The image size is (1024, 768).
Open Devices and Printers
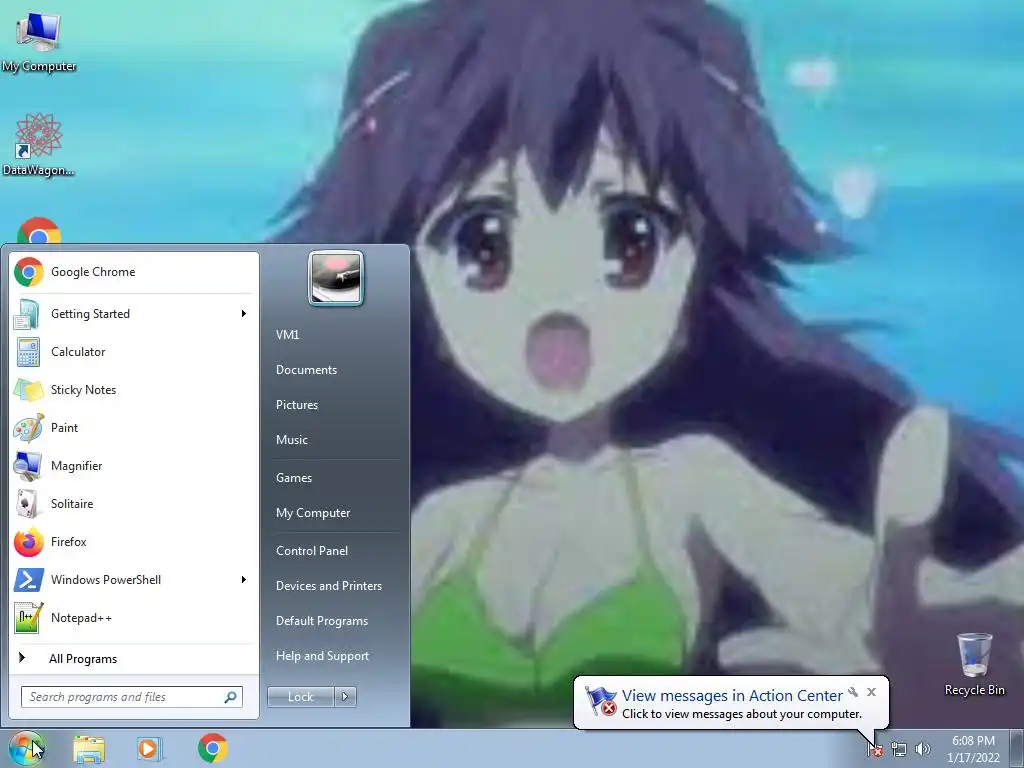coord(328,586)
